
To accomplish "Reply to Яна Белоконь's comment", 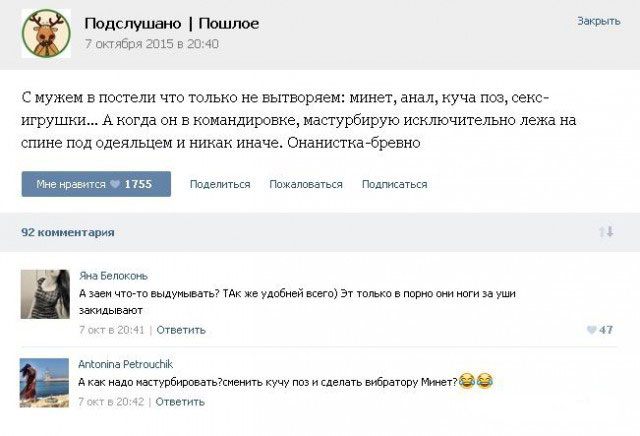I will click(181, 329).
